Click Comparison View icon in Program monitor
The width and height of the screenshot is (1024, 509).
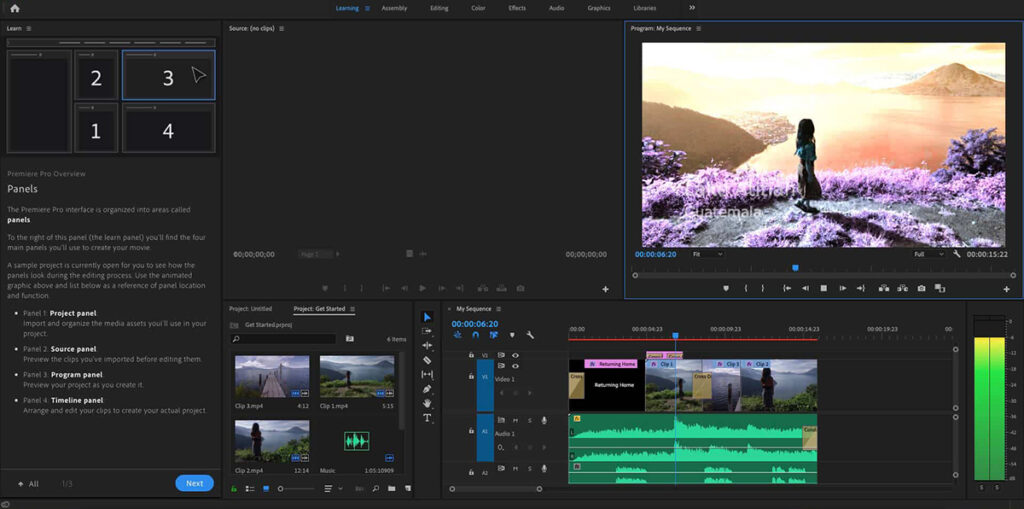pos(940,288)
